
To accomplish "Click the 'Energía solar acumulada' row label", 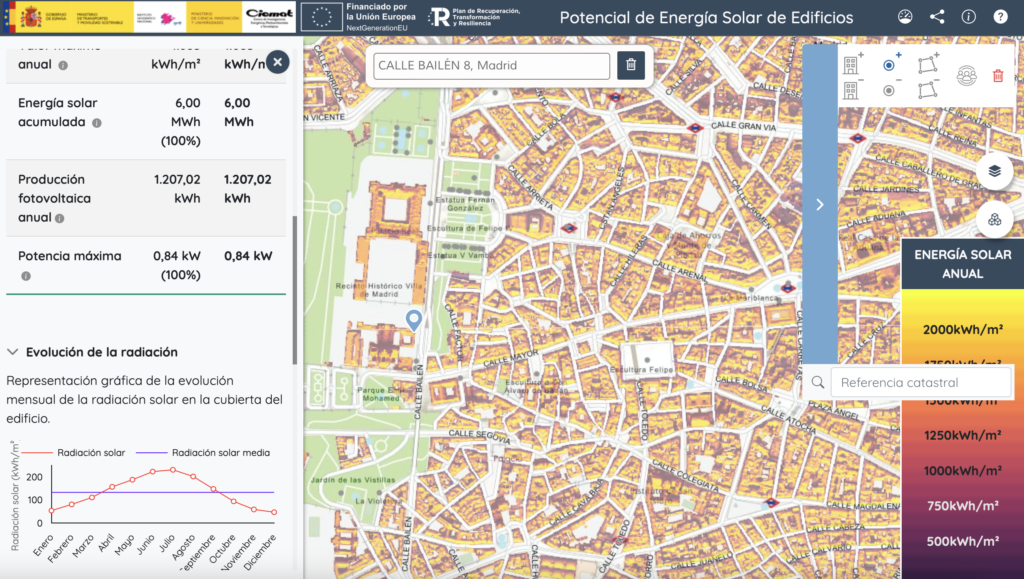I will click(57, 112).
